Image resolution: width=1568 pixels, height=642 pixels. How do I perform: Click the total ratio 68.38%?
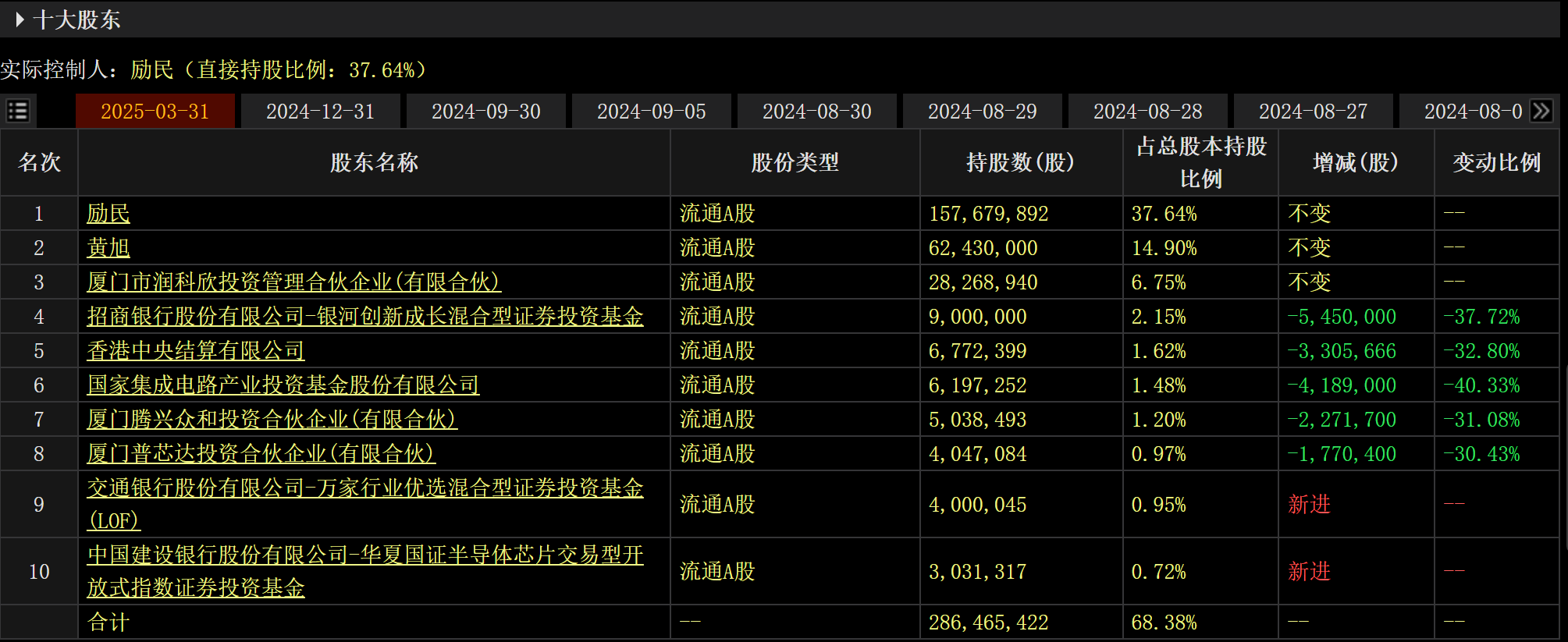(x=1164, y=622)
